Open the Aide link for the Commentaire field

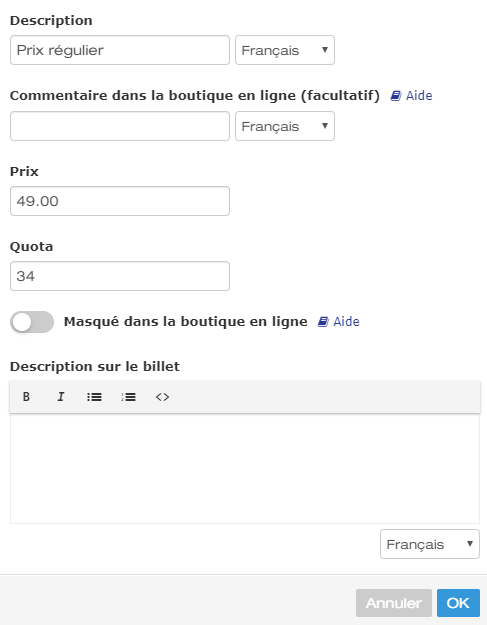pyautogui.click(x=419, y=96)
